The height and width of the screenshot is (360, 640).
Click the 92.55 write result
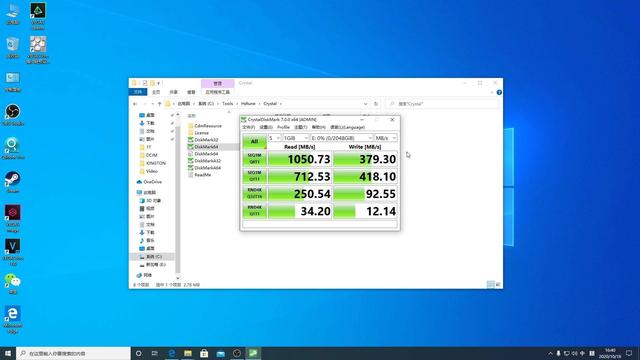pos(365,193)
